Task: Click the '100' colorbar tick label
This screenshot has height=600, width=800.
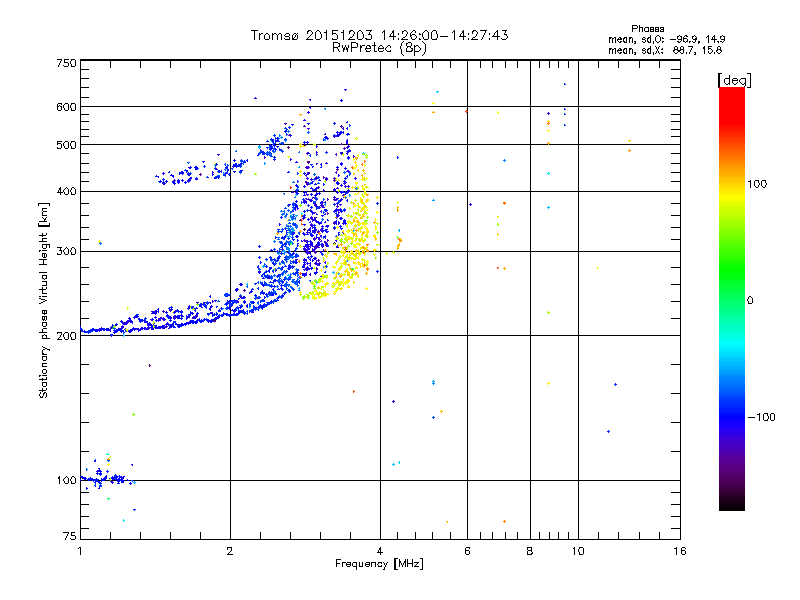Action: 757,184
